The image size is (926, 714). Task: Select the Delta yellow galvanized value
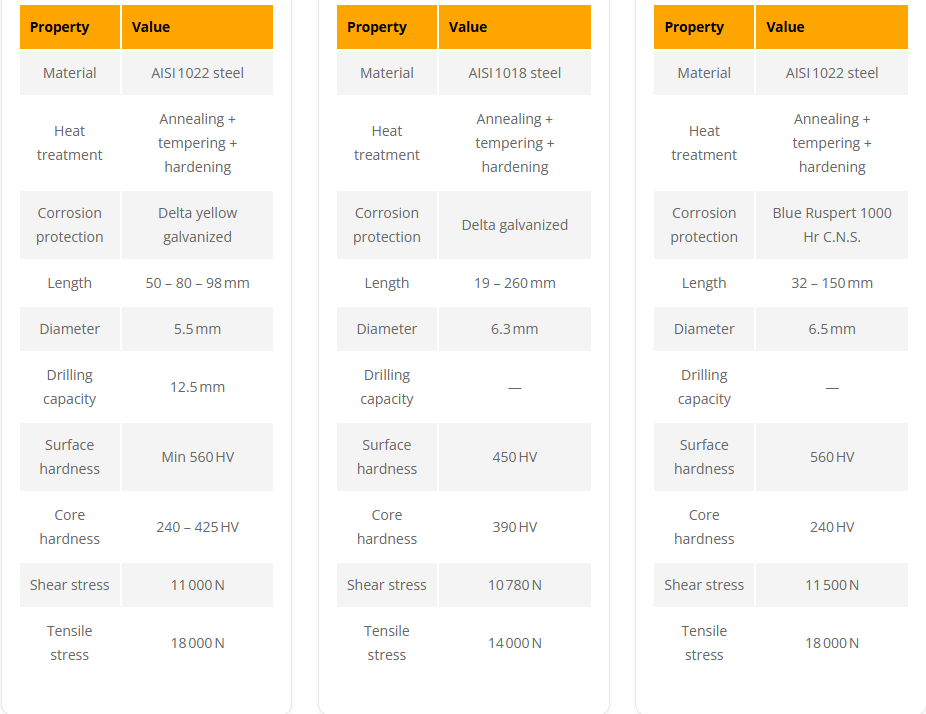[197, 225]
